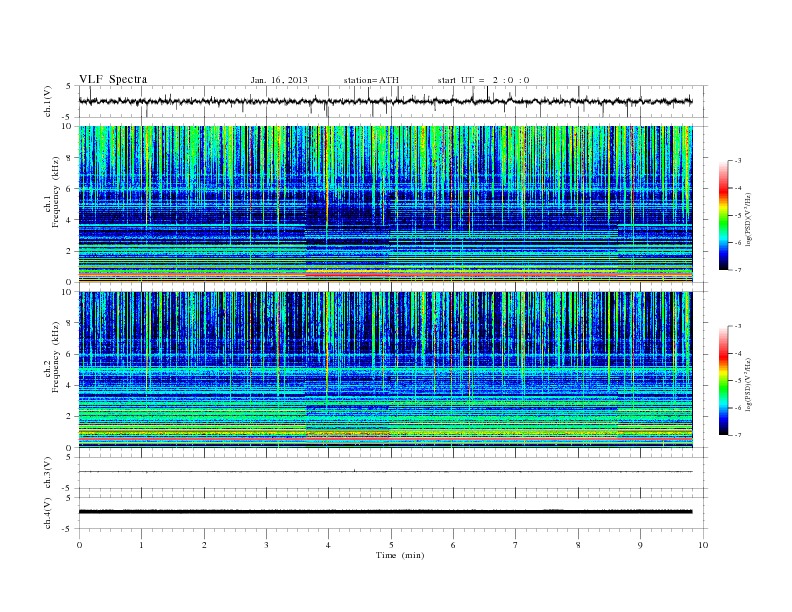The width and height of the screenshot is (792, 612).
Task: Click the ch.1 voltage waveform trace
Action: coord(385,101)
